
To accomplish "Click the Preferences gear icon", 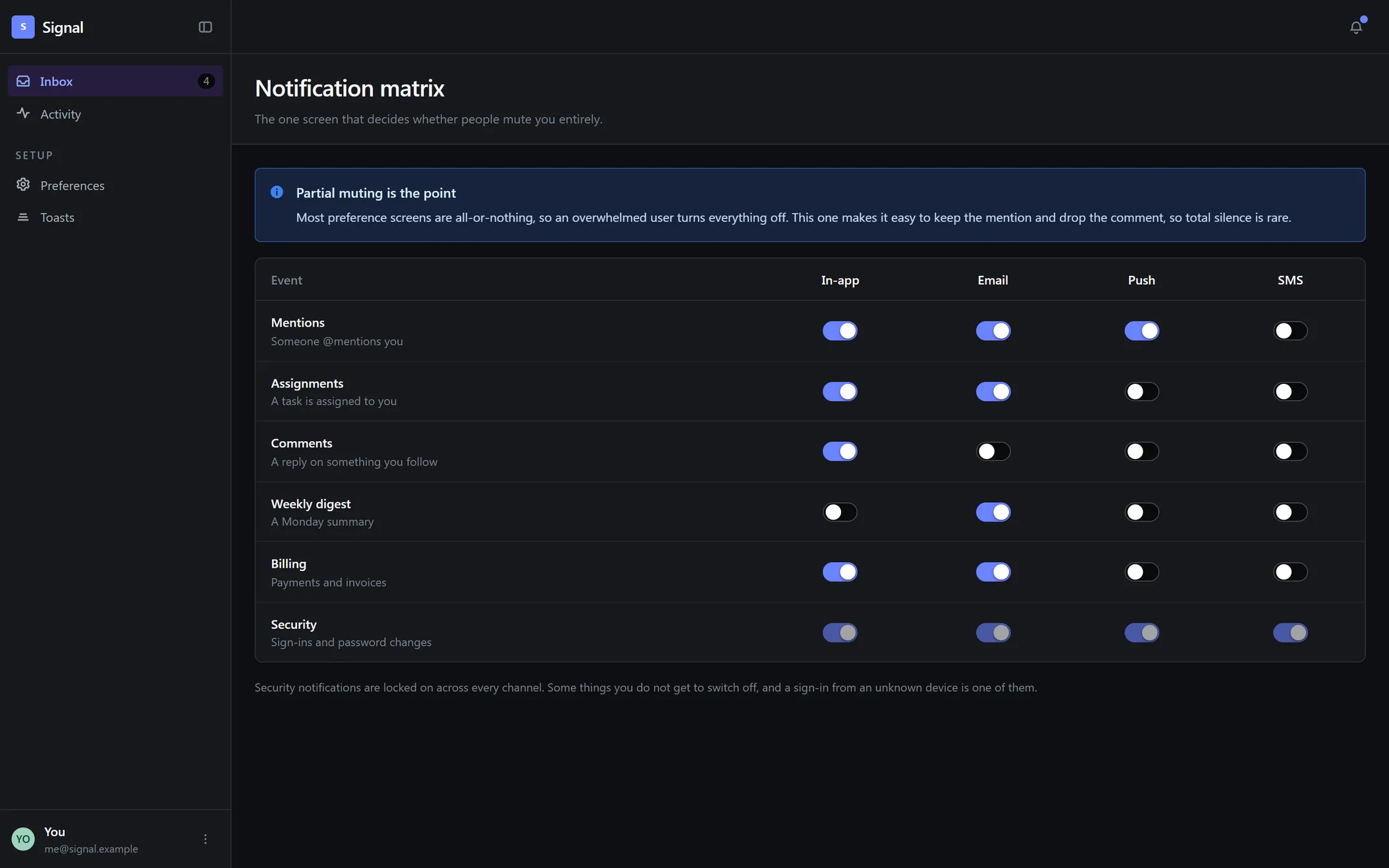I will [x=23, y=185].
